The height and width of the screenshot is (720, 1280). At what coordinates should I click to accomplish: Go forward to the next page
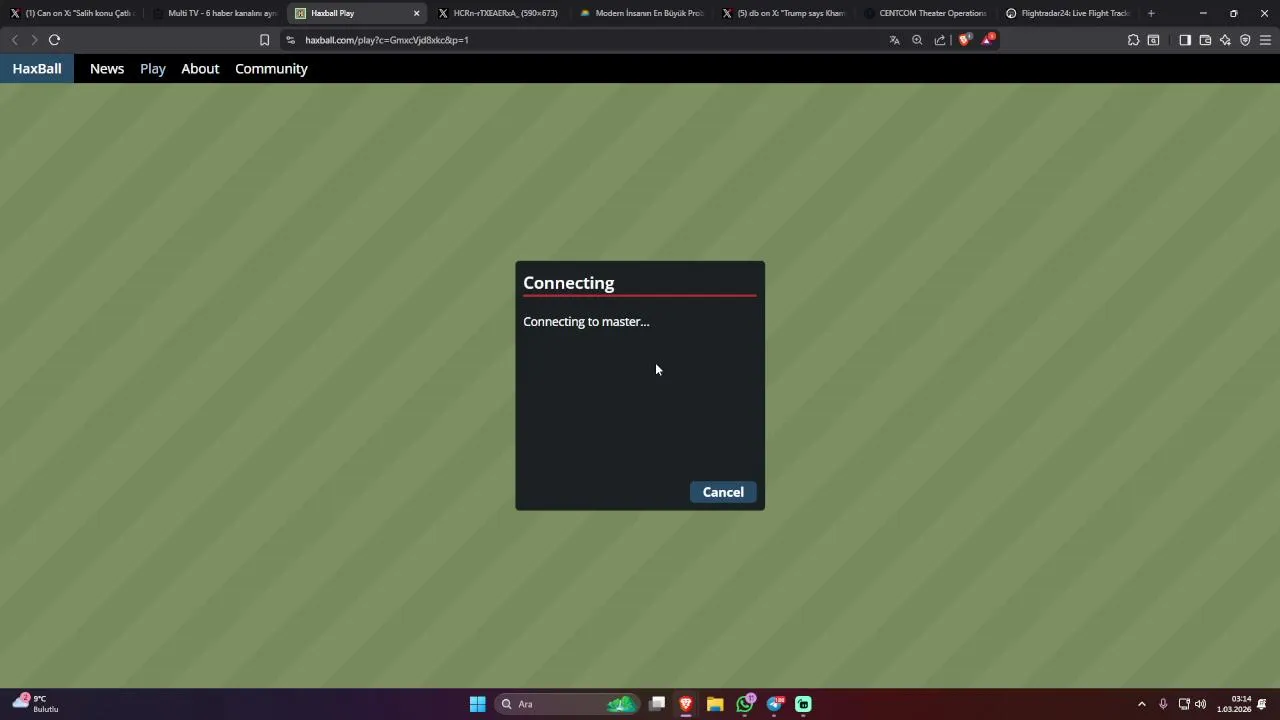coord(34,40)
